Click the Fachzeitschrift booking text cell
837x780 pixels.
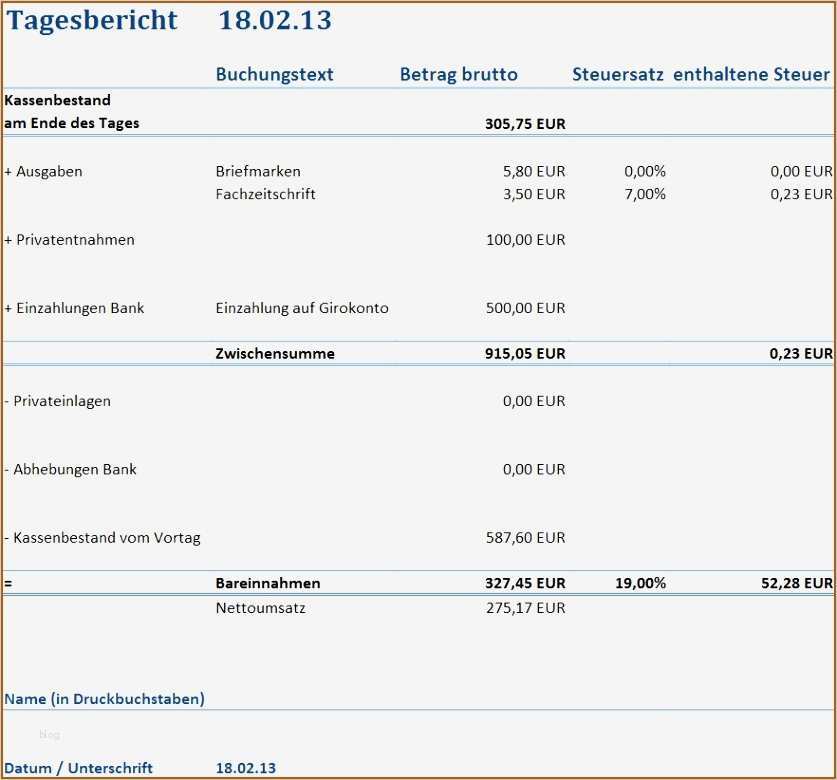[x=266, y=194]
